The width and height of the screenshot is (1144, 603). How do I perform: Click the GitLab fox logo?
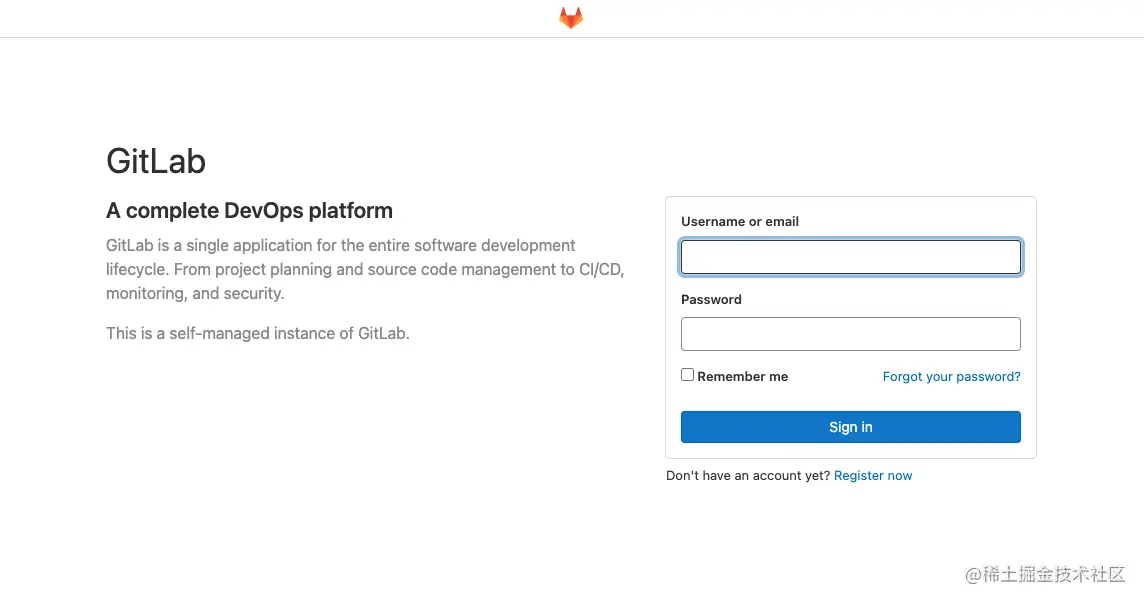click(x=571, y=18)
